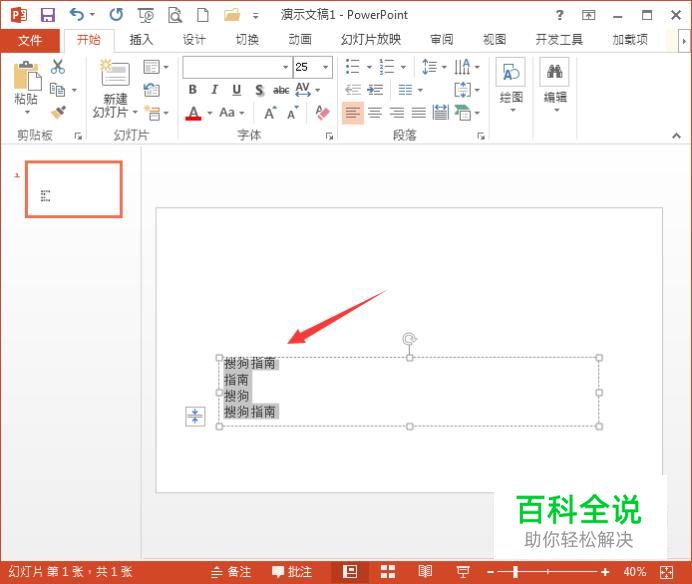
Task: Switch to normal view in status bar
Action: point(350,573)
